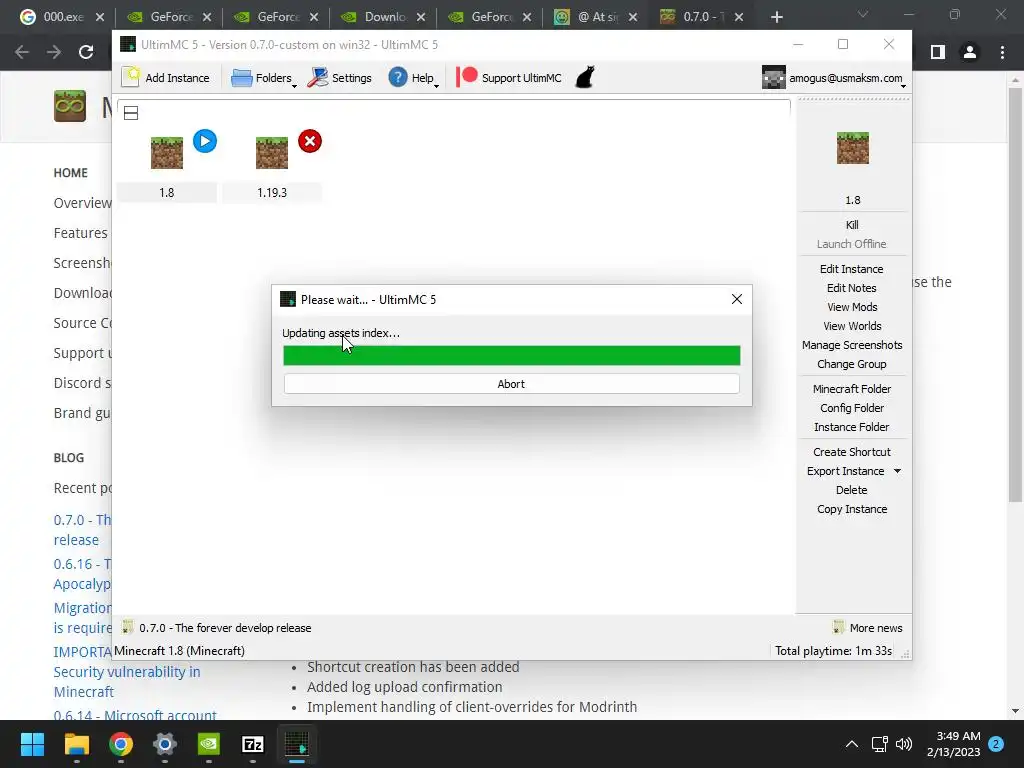Open View Mods
The height and width of the screenshot is (768, 1024).
(852, 307)
